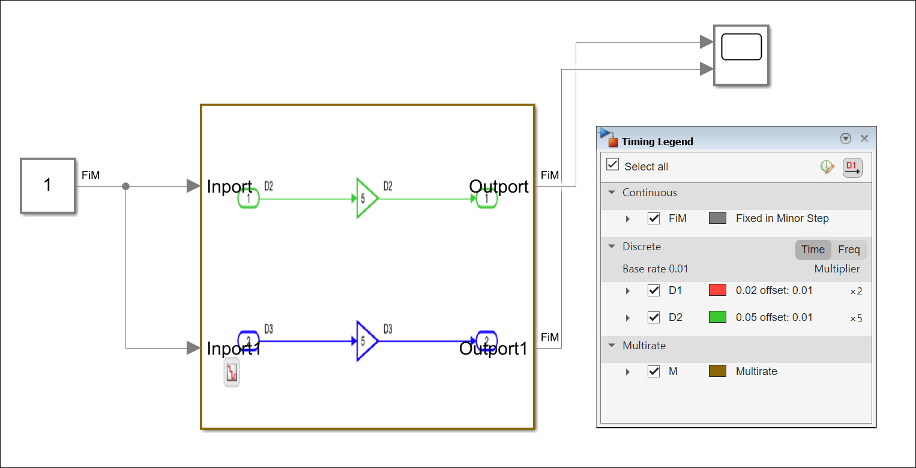916x468 pixels.
Task: Click the Outport1 label on subsystem
Action: [x=494, y=349]
